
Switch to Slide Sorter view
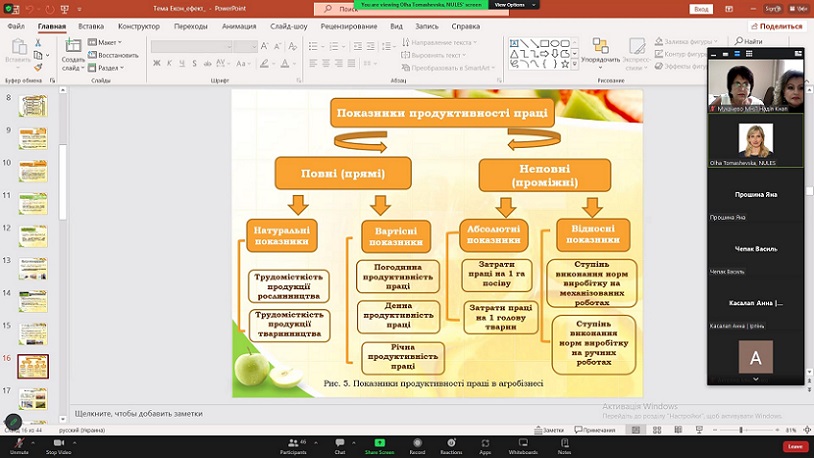pos(657,430)
